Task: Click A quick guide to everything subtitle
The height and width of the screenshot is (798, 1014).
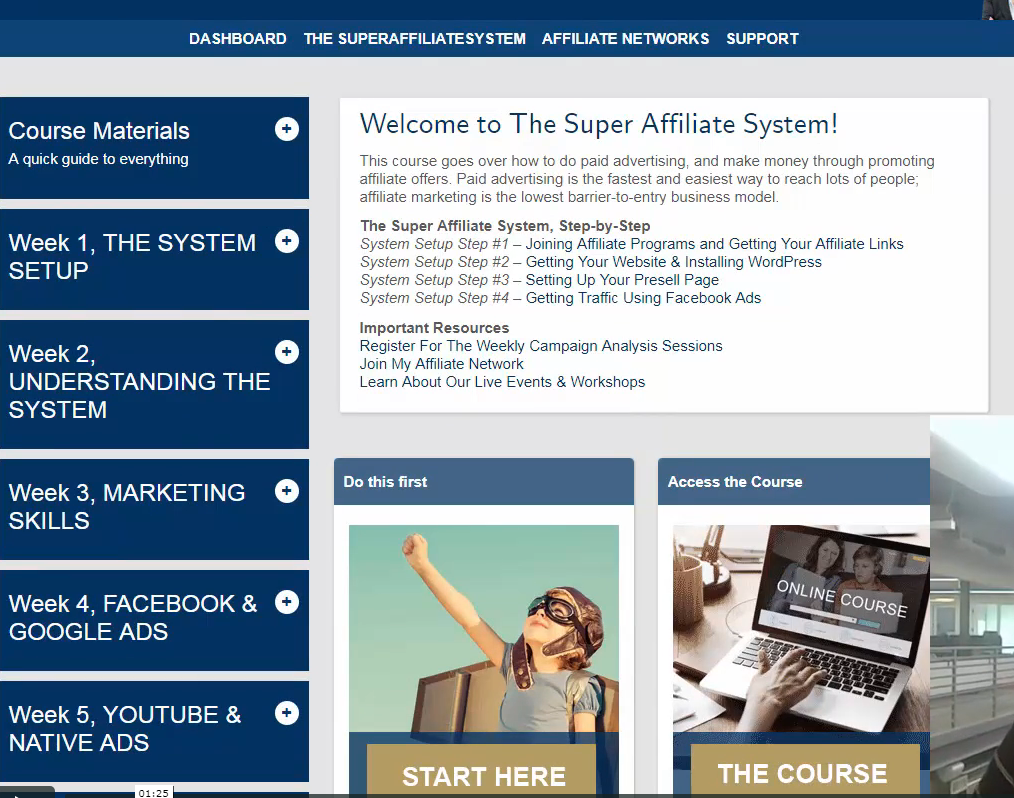Action: (98, 159)
